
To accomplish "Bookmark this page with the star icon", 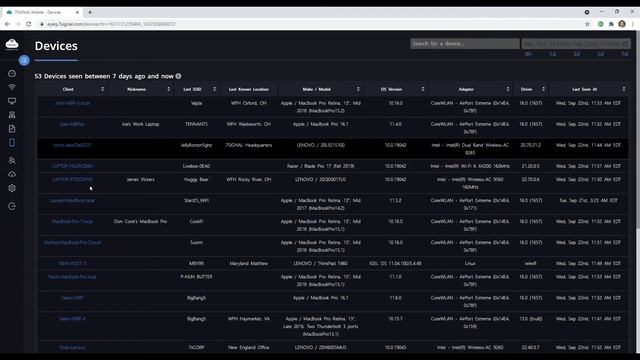I will (587, 24).
